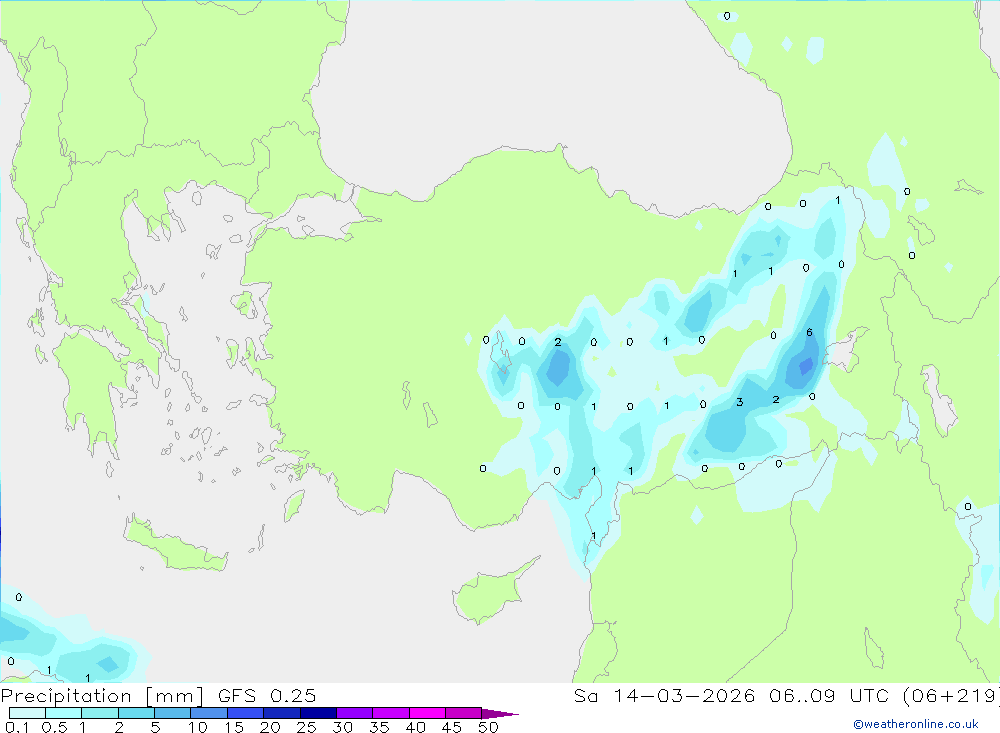This screenshot has width=1000, height=733.
Task: Click the '35' legend scale label
Action: (x=379, y=727)
